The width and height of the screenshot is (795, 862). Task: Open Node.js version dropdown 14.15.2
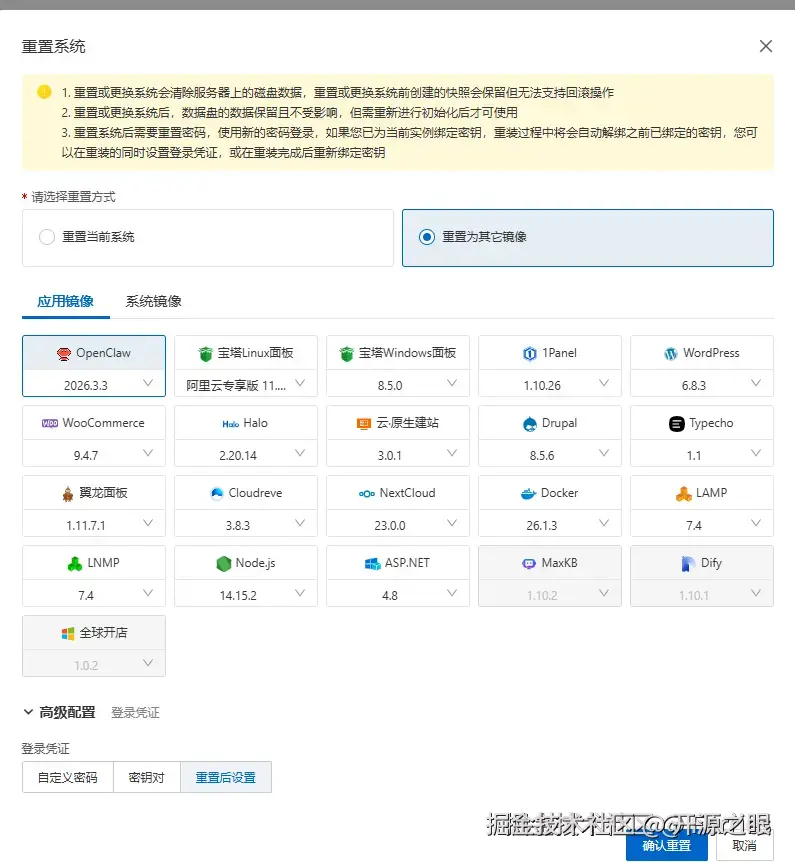tap(246, 593)
